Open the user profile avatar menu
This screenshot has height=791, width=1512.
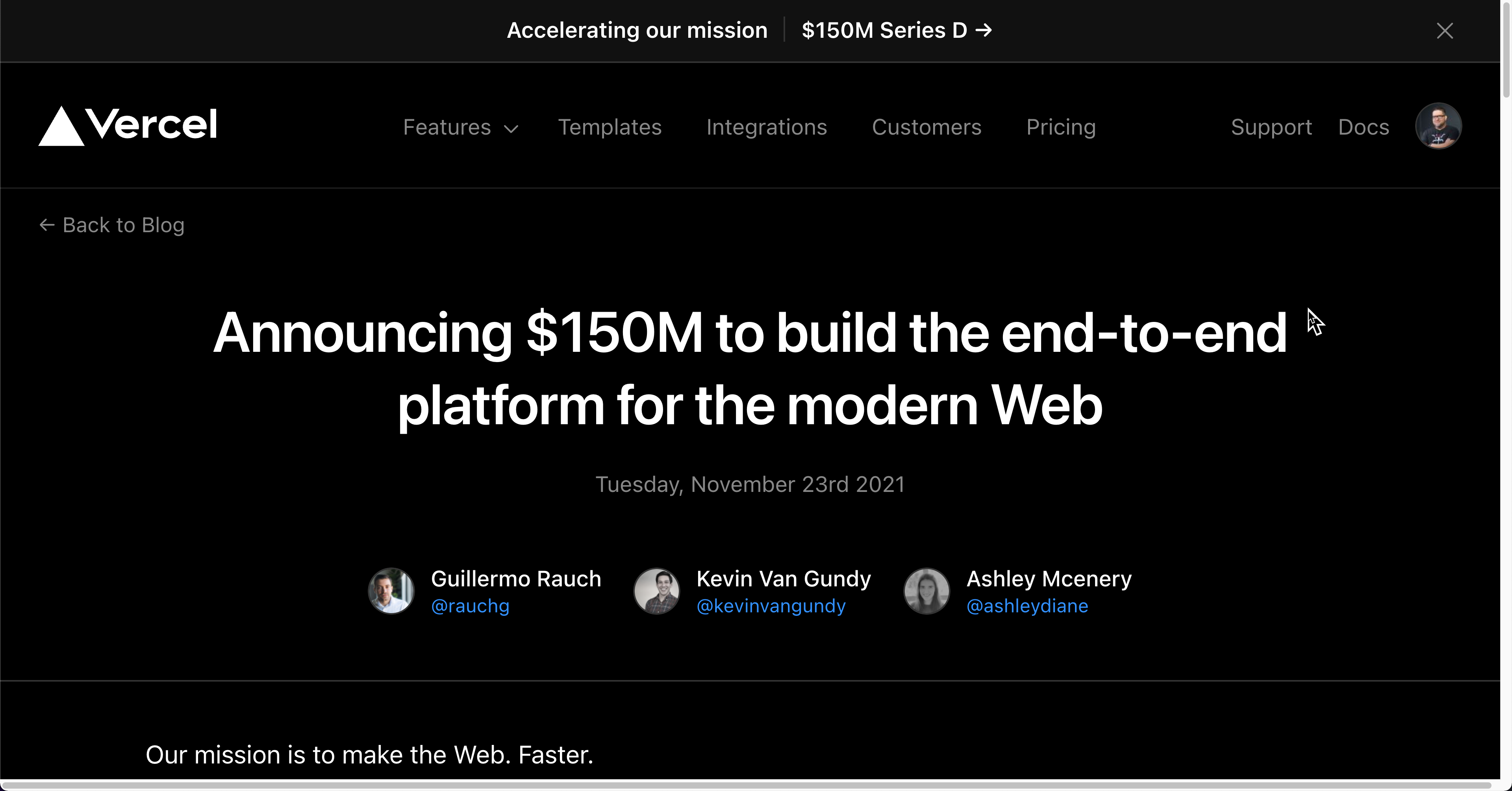coord(1438,126)
